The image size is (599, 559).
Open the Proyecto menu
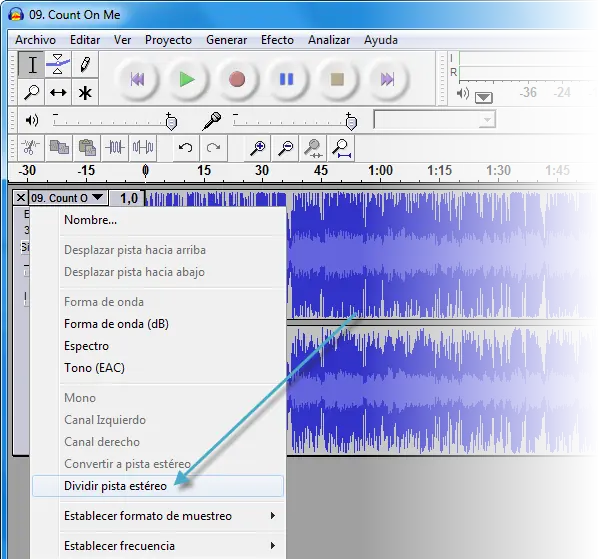(168, 40)
